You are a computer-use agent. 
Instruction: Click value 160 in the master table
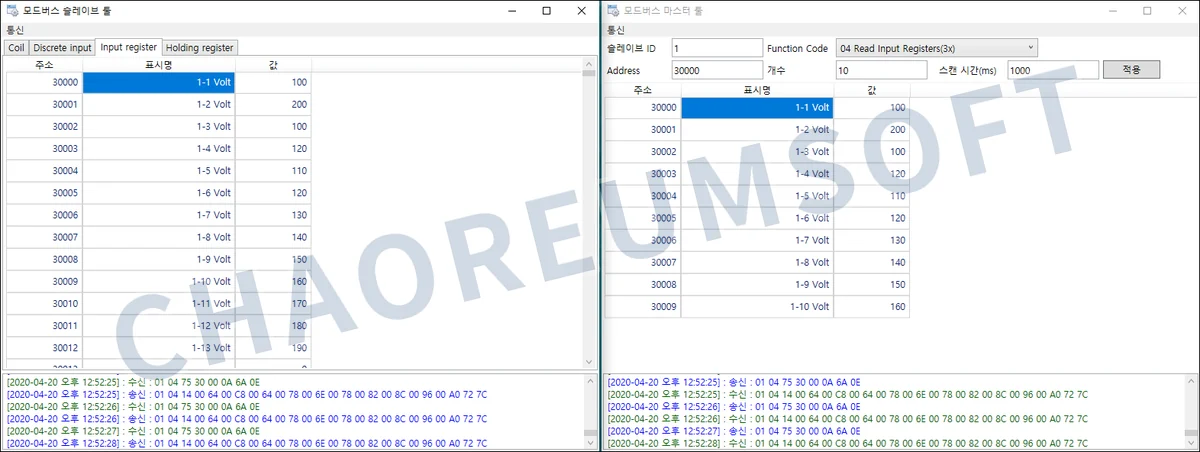coord(872,306)
